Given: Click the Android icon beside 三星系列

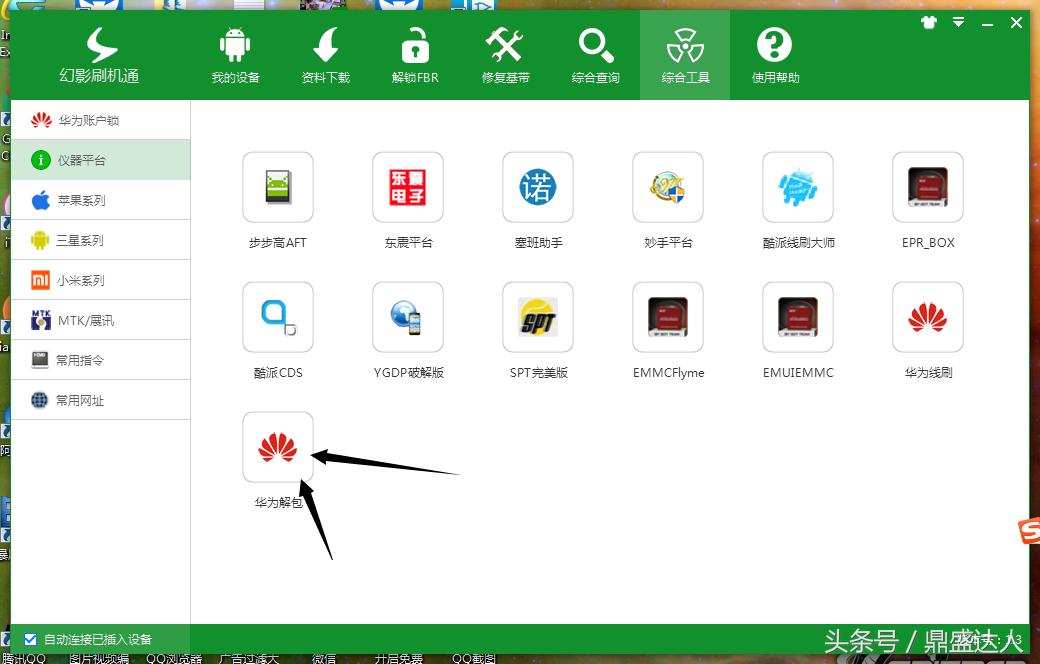Looking at the screenshot, I should [40, 240].
